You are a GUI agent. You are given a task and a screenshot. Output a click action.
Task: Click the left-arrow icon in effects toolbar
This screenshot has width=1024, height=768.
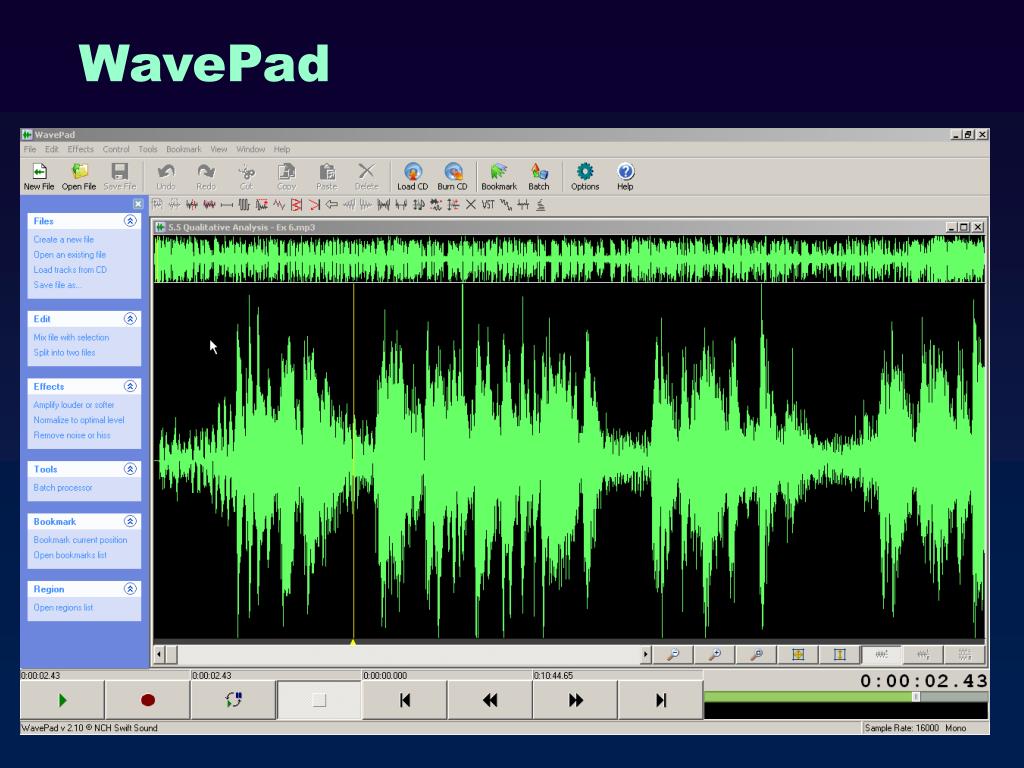point(332,205)
